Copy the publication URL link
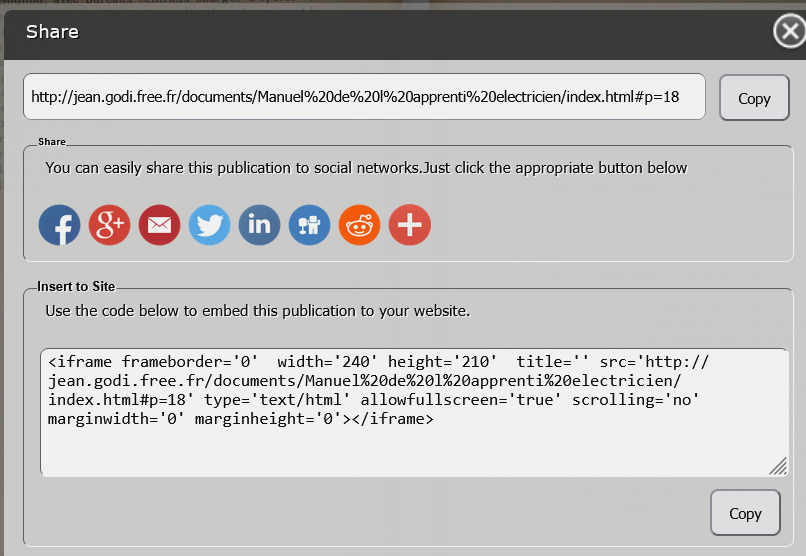The height and width of the screenshot is (556, 806). (754, 98)
